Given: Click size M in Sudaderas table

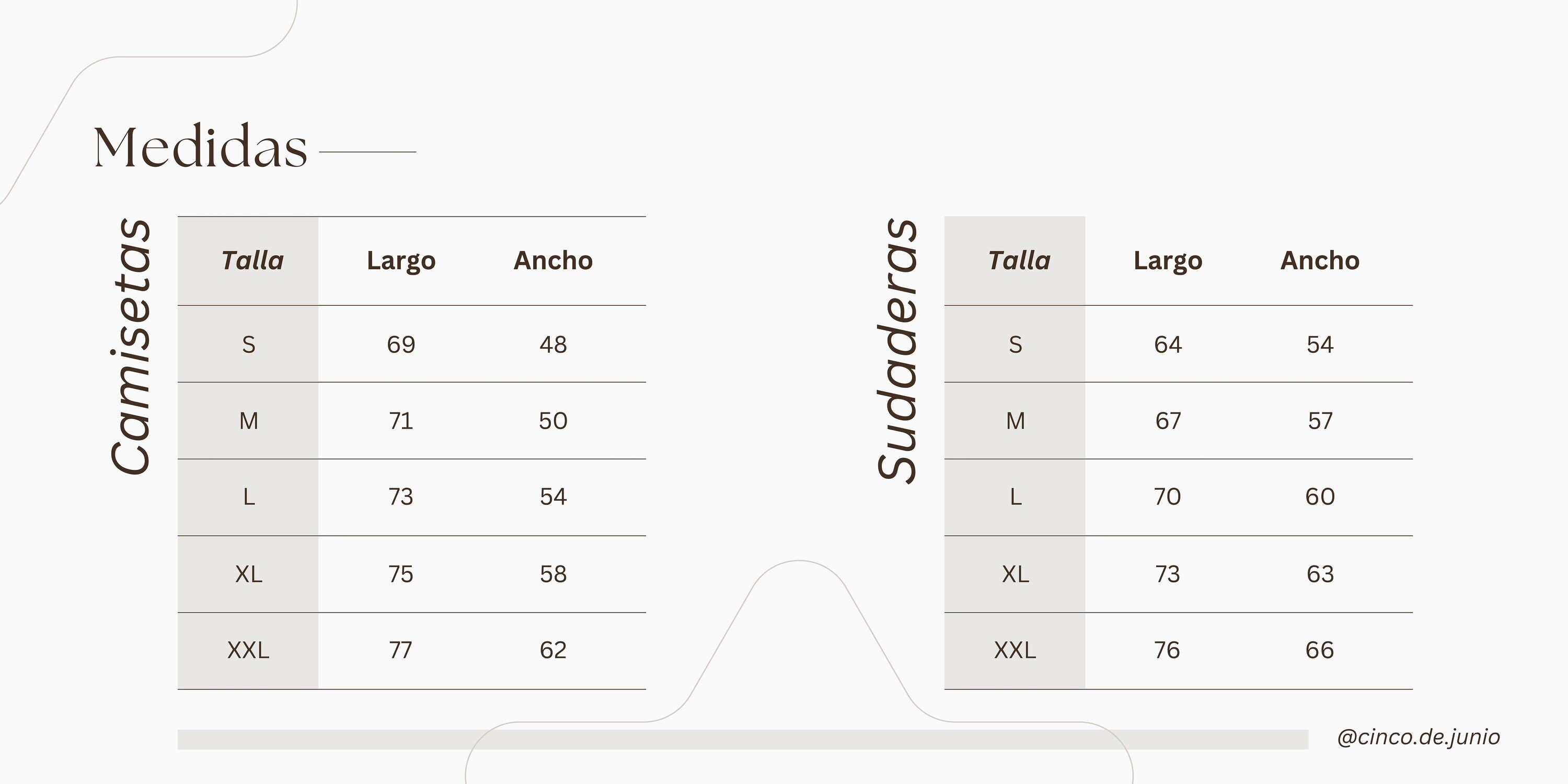Looking at the screenshot, I should (1016, 421).
